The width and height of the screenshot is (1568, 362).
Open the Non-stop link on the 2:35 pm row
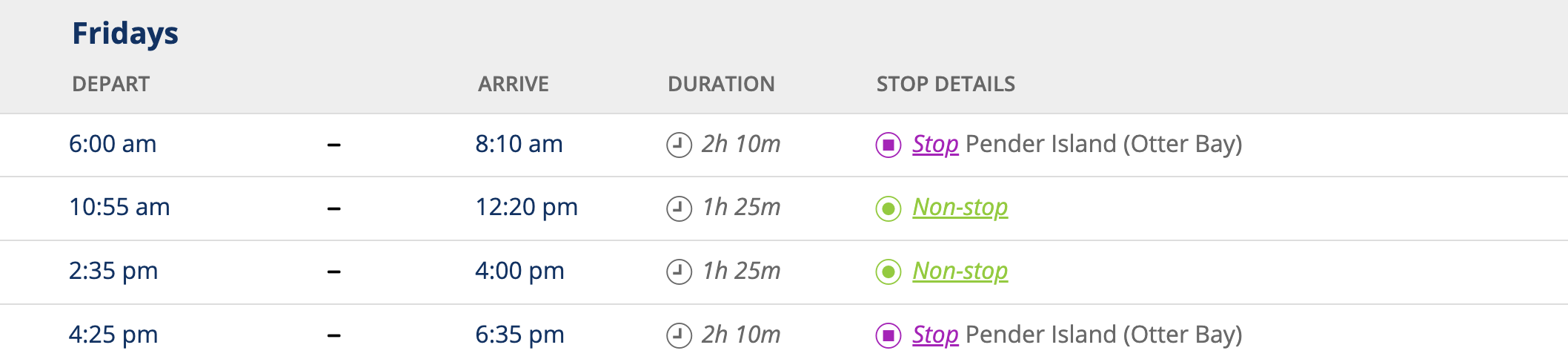[960, 271]
